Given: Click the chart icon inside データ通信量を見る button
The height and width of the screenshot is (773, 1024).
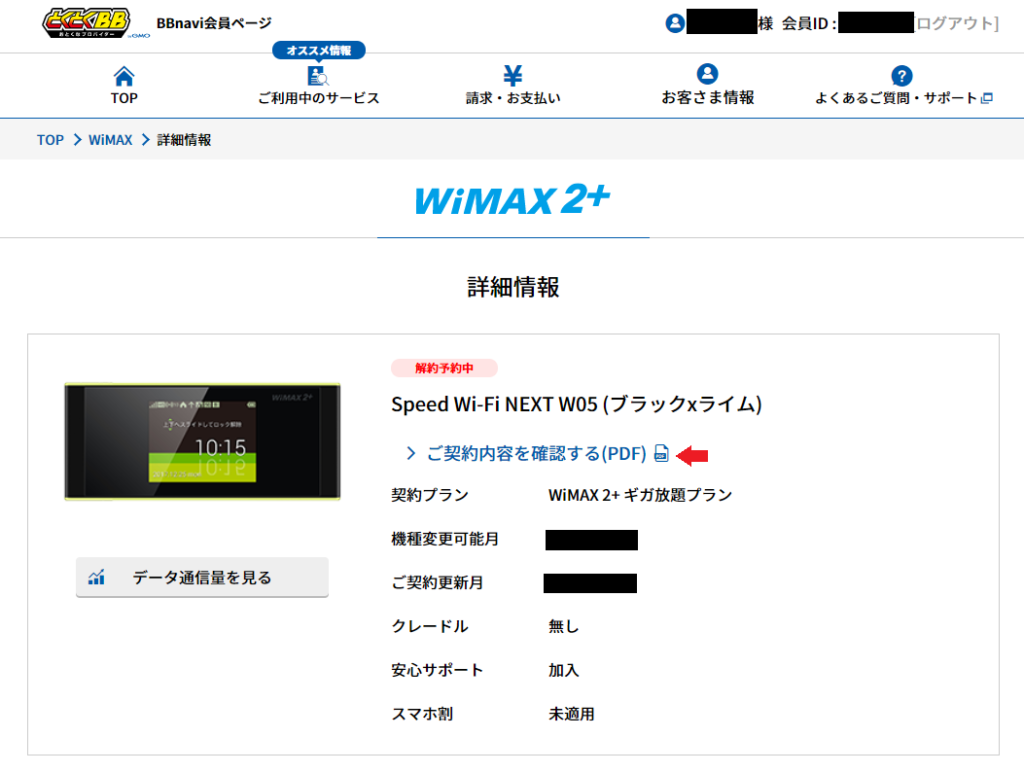Looking at the screenshot, I should click(x=97, y=576).
